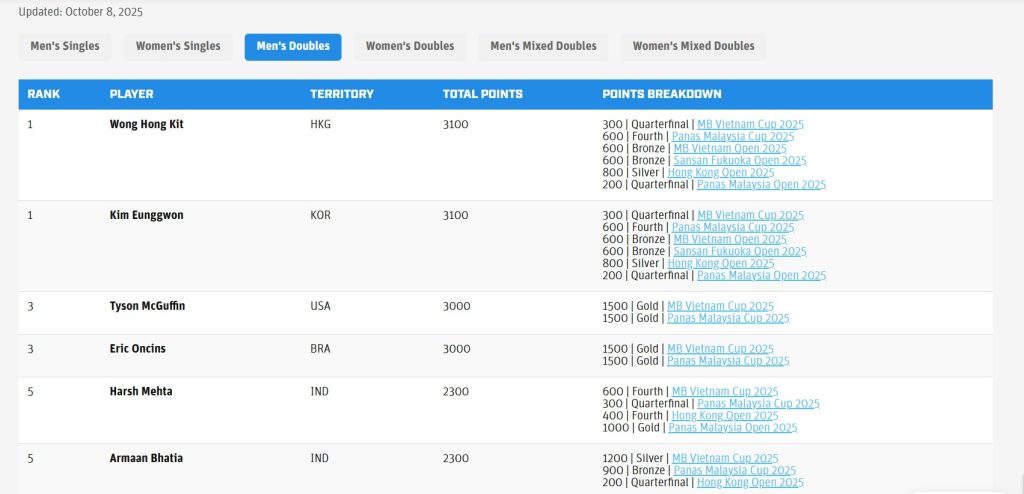This screenshot has height=494, width=1024.
Task: Open the Women's Singles tab
Action: tap(178, 46)
